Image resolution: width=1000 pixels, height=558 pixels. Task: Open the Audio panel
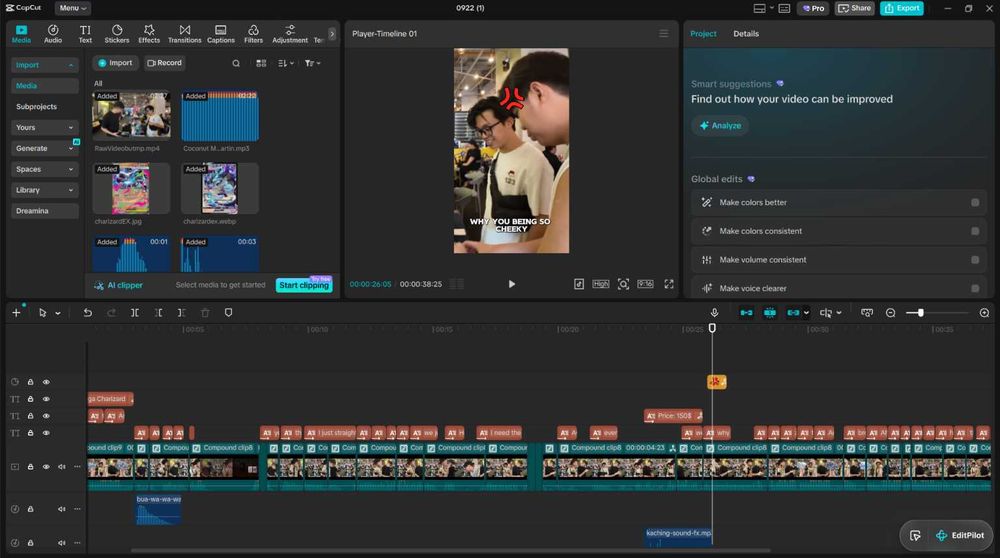(x=53, y=34)
